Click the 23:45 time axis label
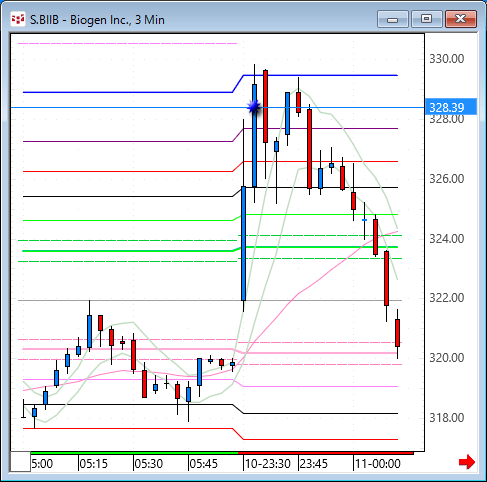Screen dimensions: 487x482 click(x=314, y=464)
